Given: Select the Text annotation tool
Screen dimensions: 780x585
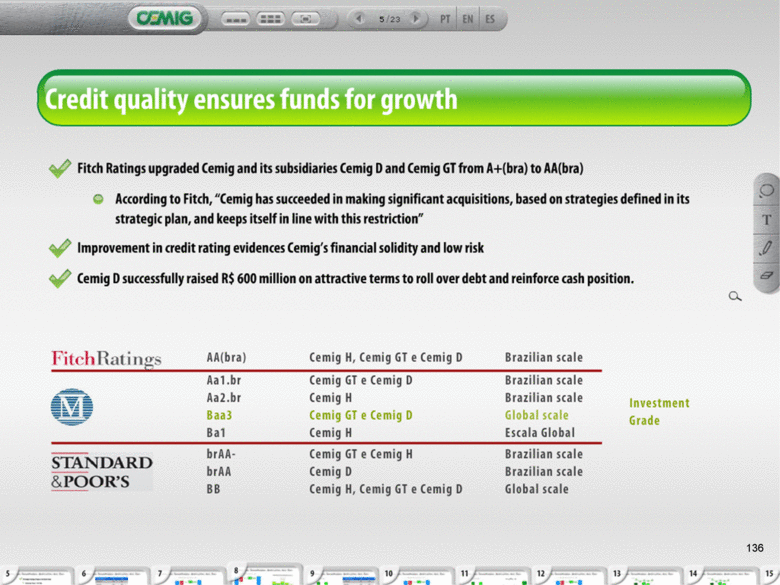Looking at the screenshot, I should [x=767, y=219].
